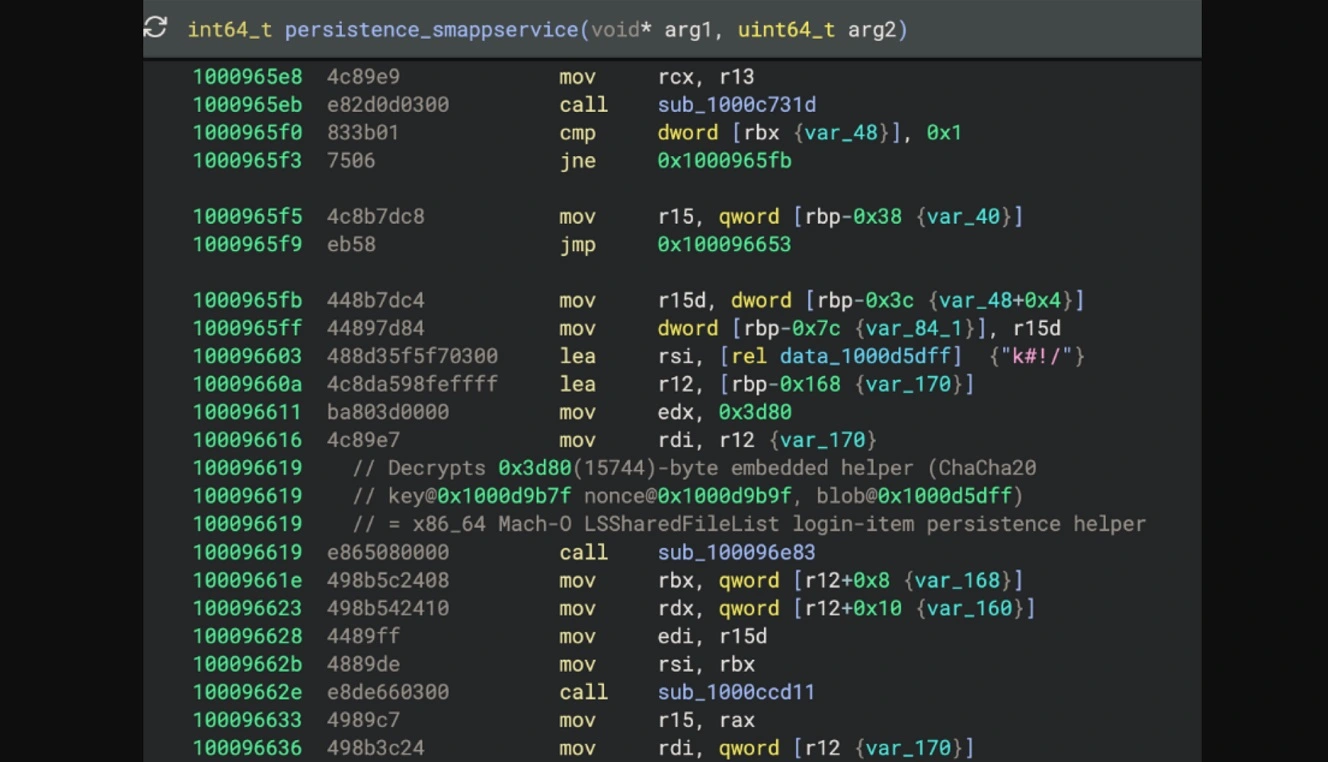Click address 10009662b of mov rsi, rbx

pyautogui.click(x=247, y=665)
